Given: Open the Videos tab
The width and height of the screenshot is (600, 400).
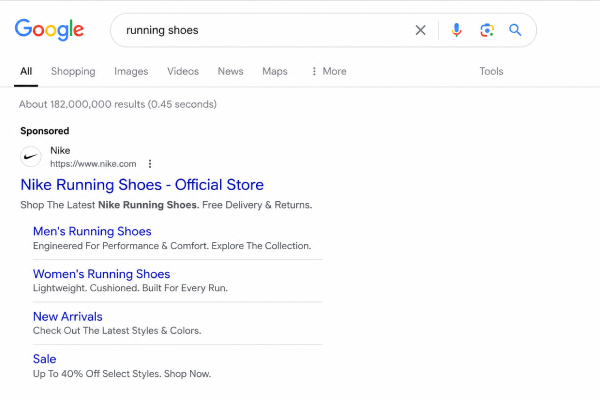Looking at the screenshot, I should pyautogui.click(x=183, y=71).
